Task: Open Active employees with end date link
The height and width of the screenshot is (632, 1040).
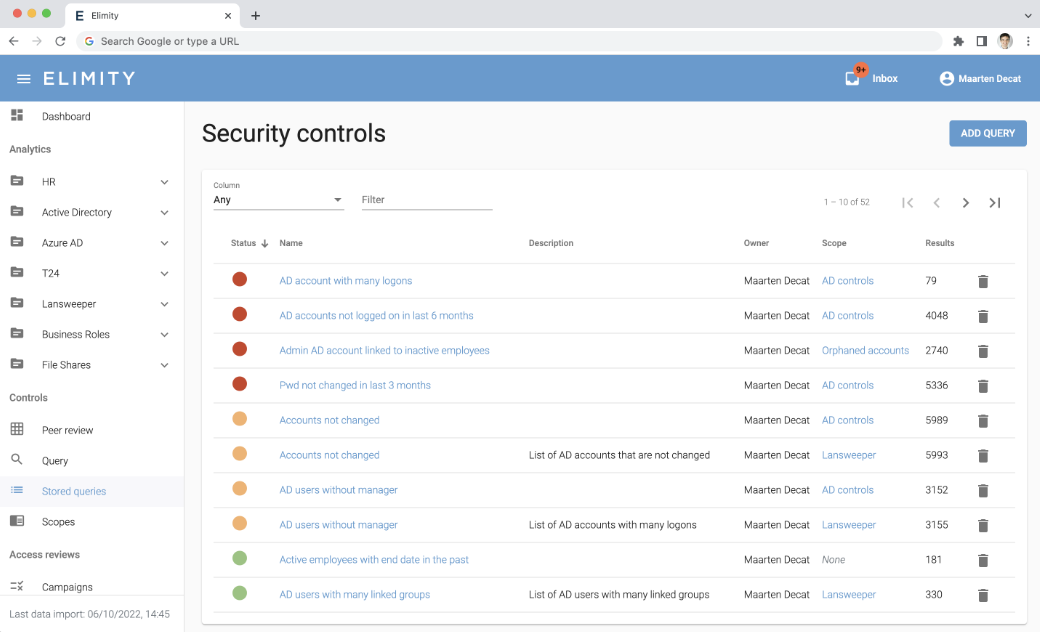Action: [373, 560]
